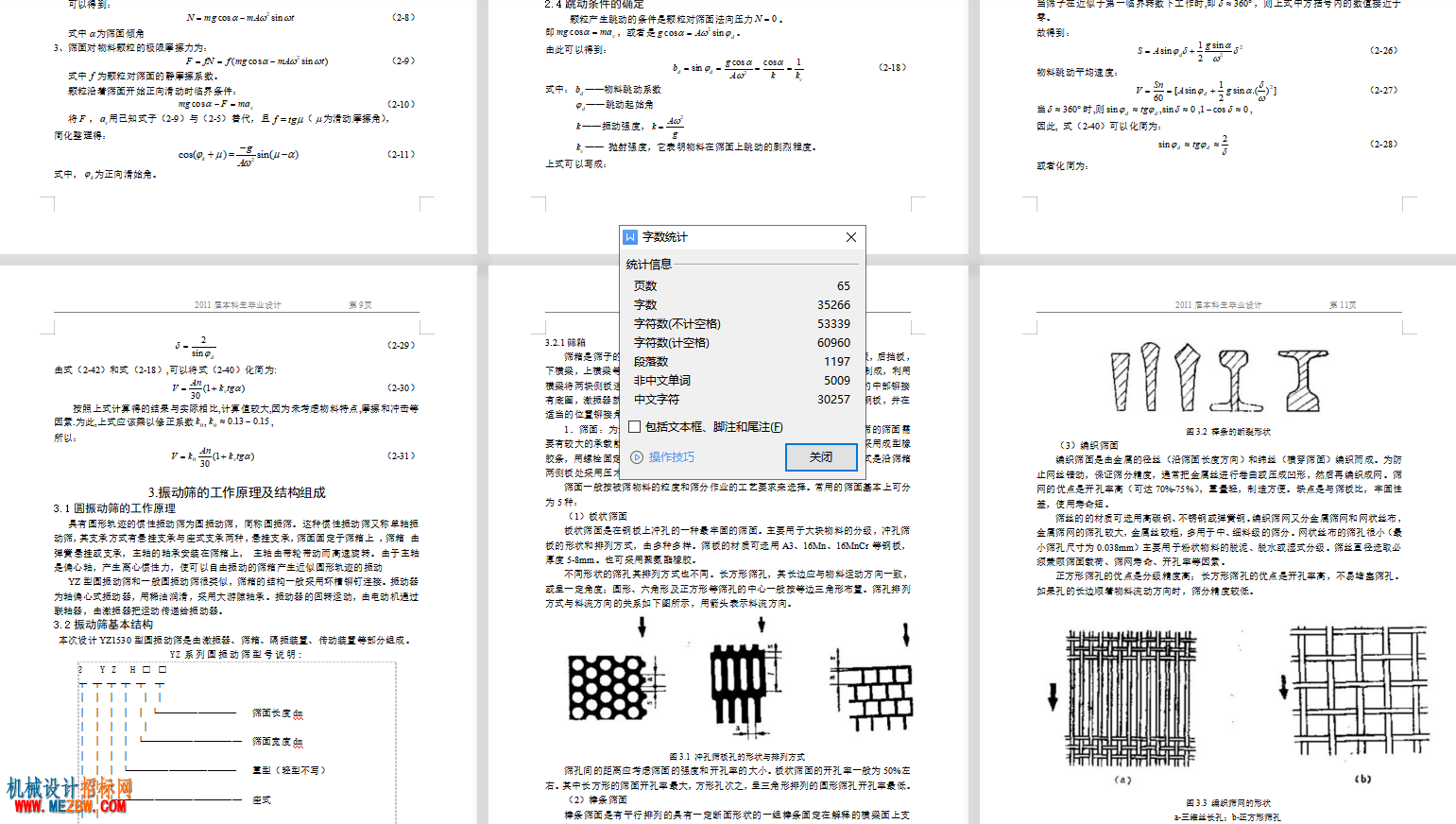Click the 座式 diagram label
1456x824 pixels.
(262, 799)
